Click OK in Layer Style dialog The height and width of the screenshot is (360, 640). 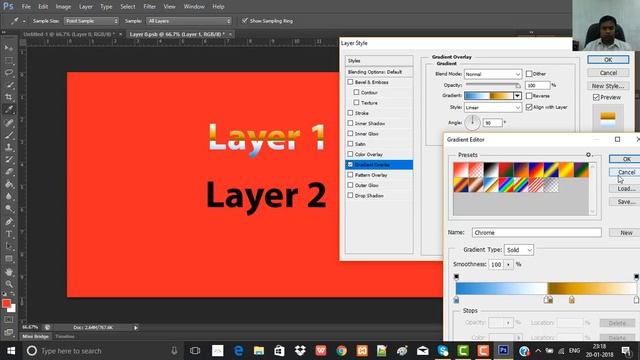pyautogui.click(x=608, y=60)
